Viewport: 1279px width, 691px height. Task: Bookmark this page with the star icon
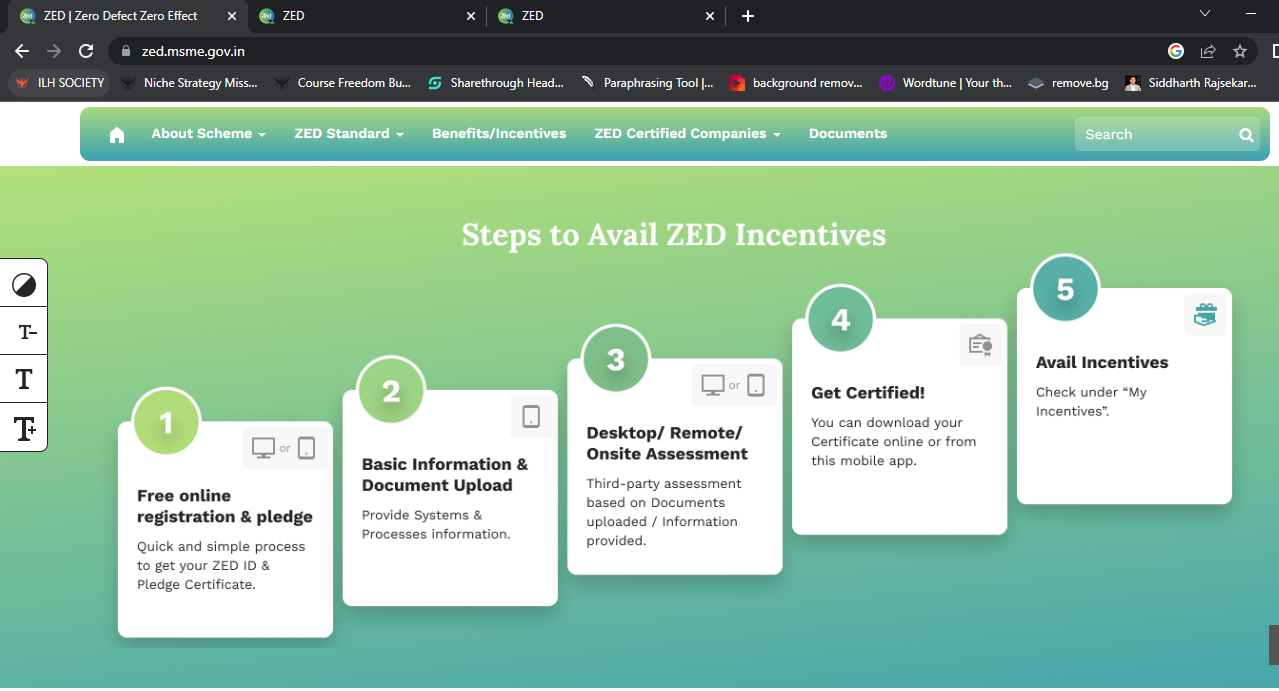(x=1240, y=51)
